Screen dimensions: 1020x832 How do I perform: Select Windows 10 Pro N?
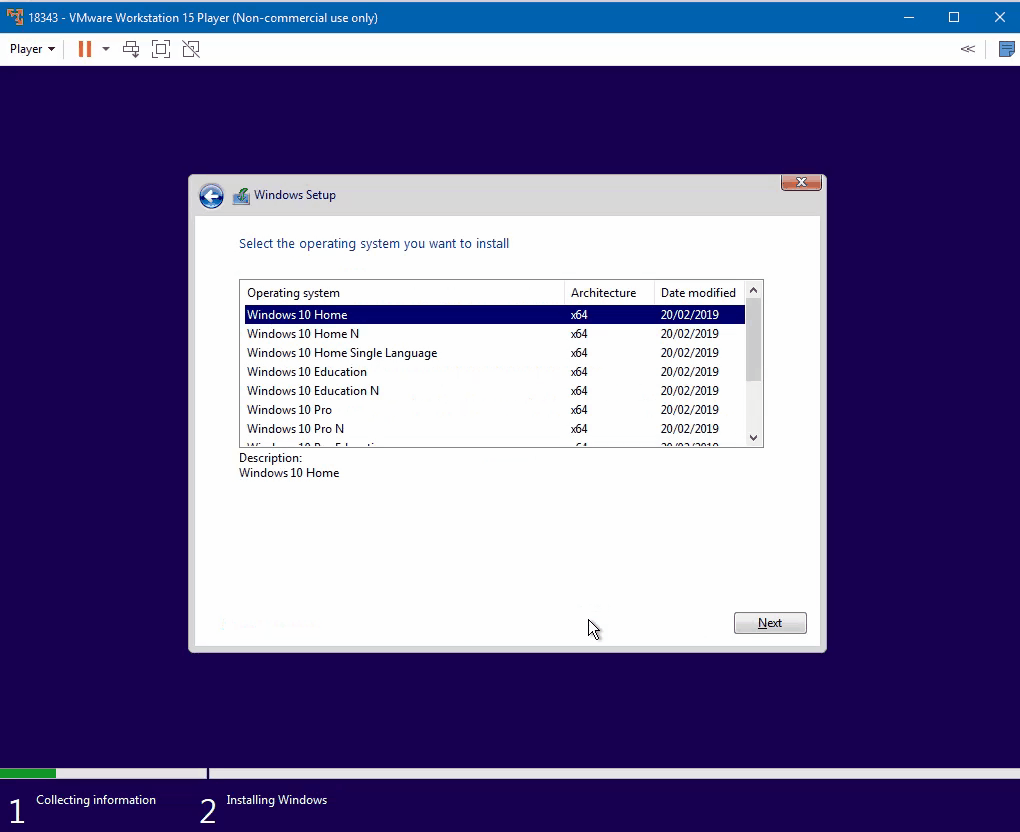[x=494, y=429]
